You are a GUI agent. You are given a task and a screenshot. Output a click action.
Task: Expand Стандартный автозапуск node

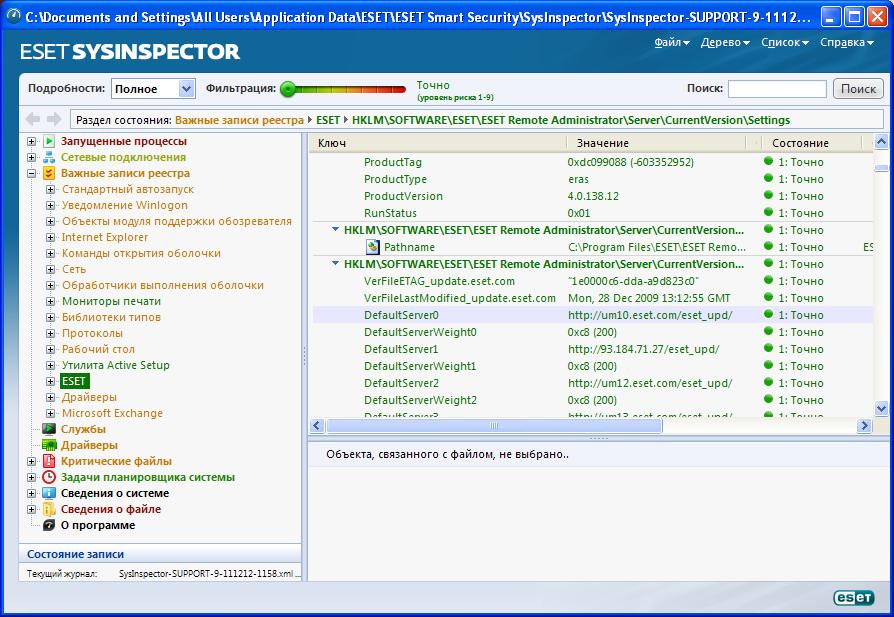[50, 189]
